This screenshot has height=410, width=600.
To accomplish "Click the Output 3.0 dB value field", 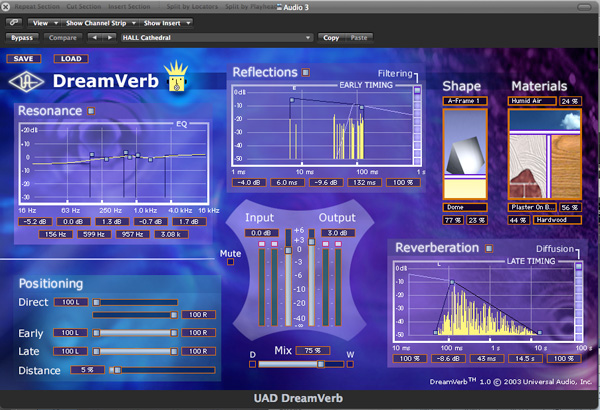I will [x=338, y=233].
